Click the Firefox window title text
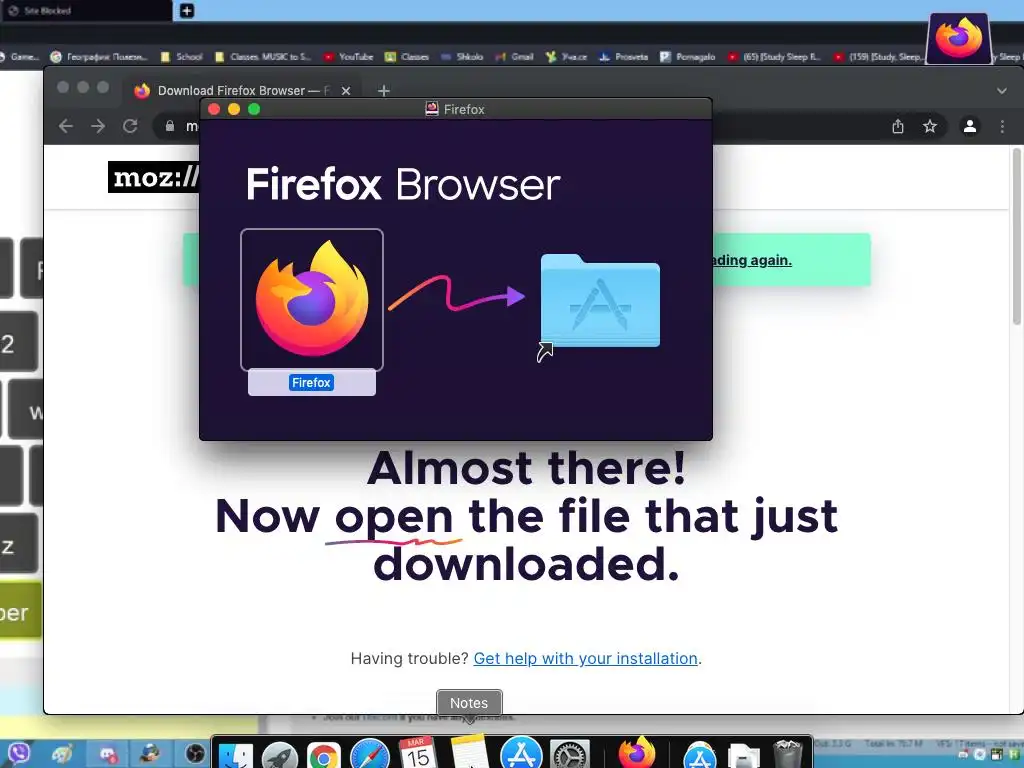1024x768 pixels. [x=464, y=109]
